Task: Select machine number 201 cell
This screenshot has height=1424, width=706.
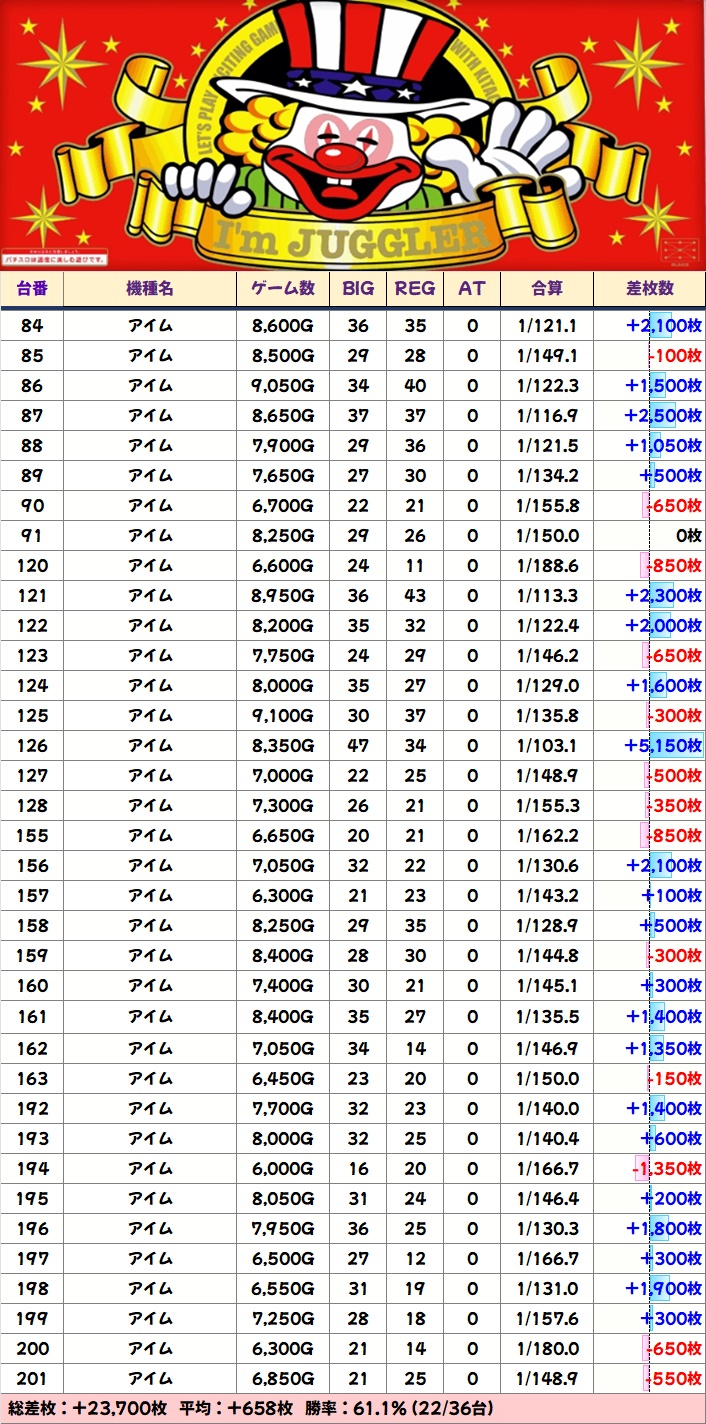Action: 32,1378
